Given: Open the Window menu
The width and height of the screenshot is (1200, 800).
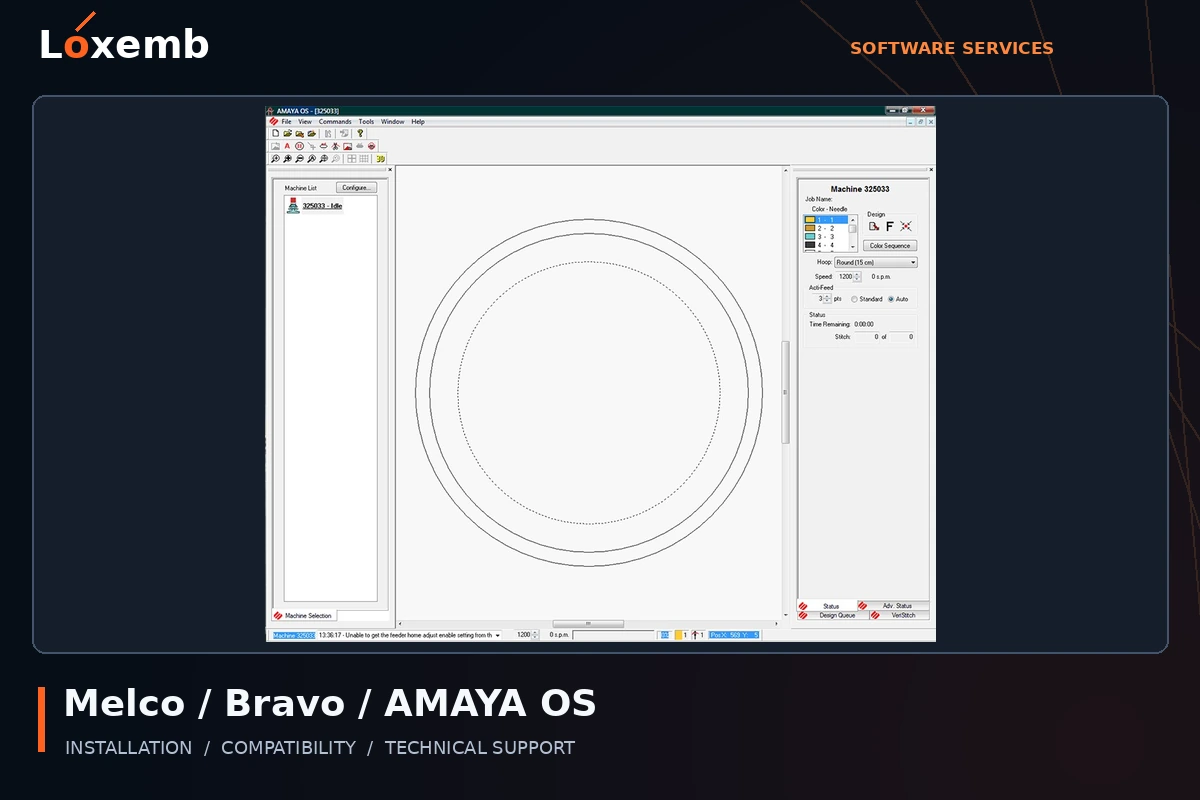Looking at the screenshot, I should pos(392,122).
